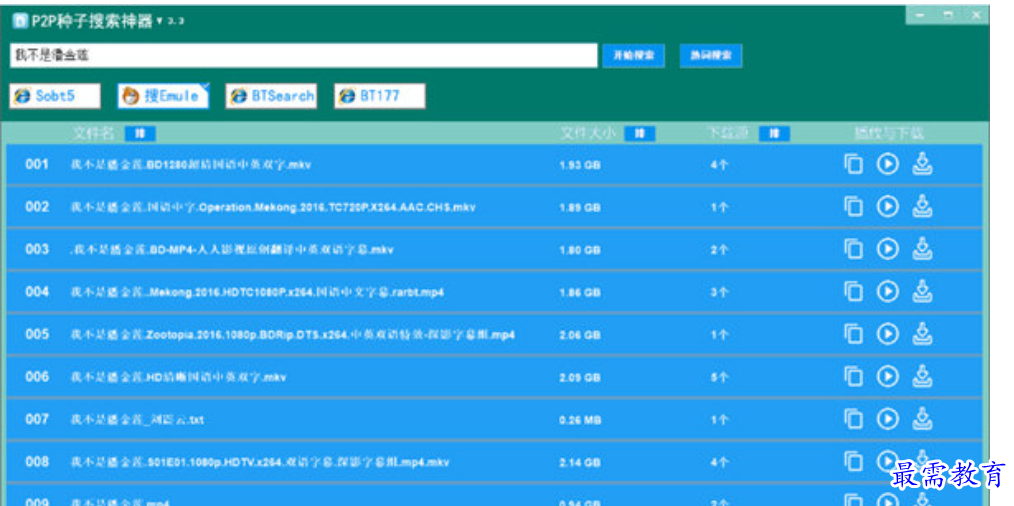1014x506 pixels.
Task: Play result 002 Operation.Mekong file
Action: click(x=888, y=206)
